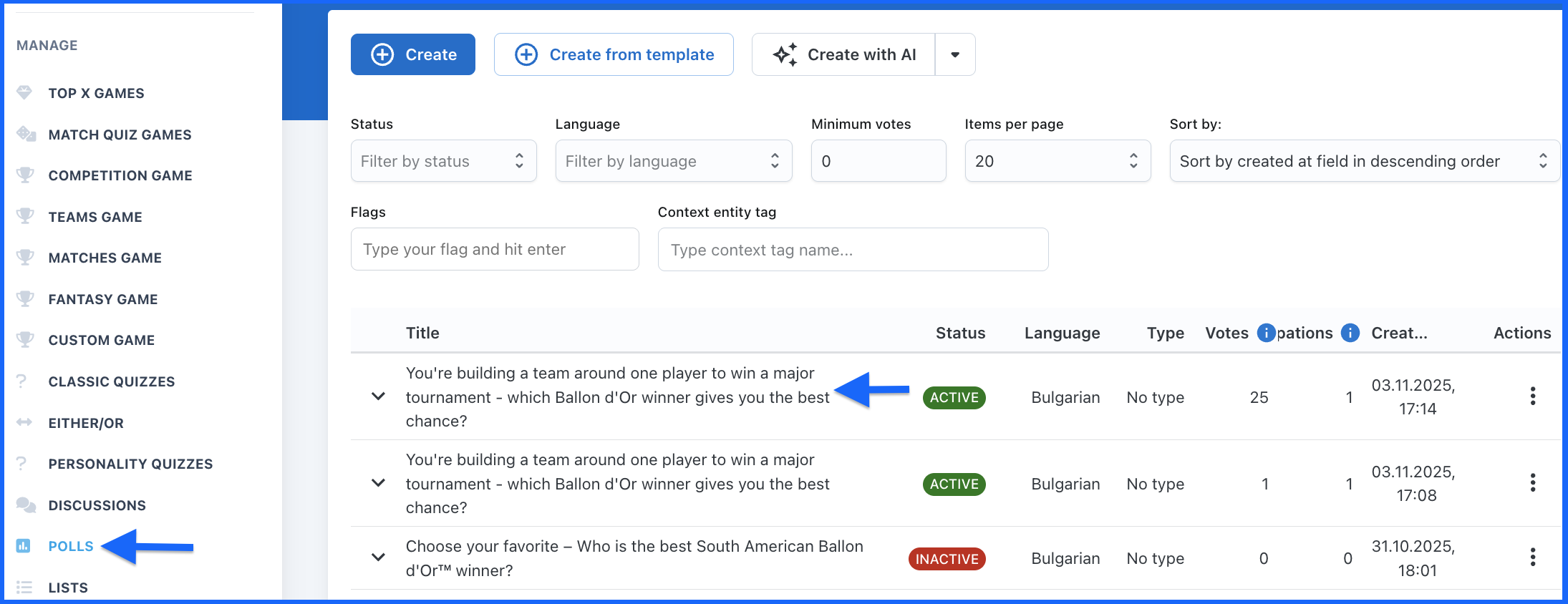Expand the South American Ballon d'Or poll row
This screenshot has width=1568, height=604.
coord(378,557)
